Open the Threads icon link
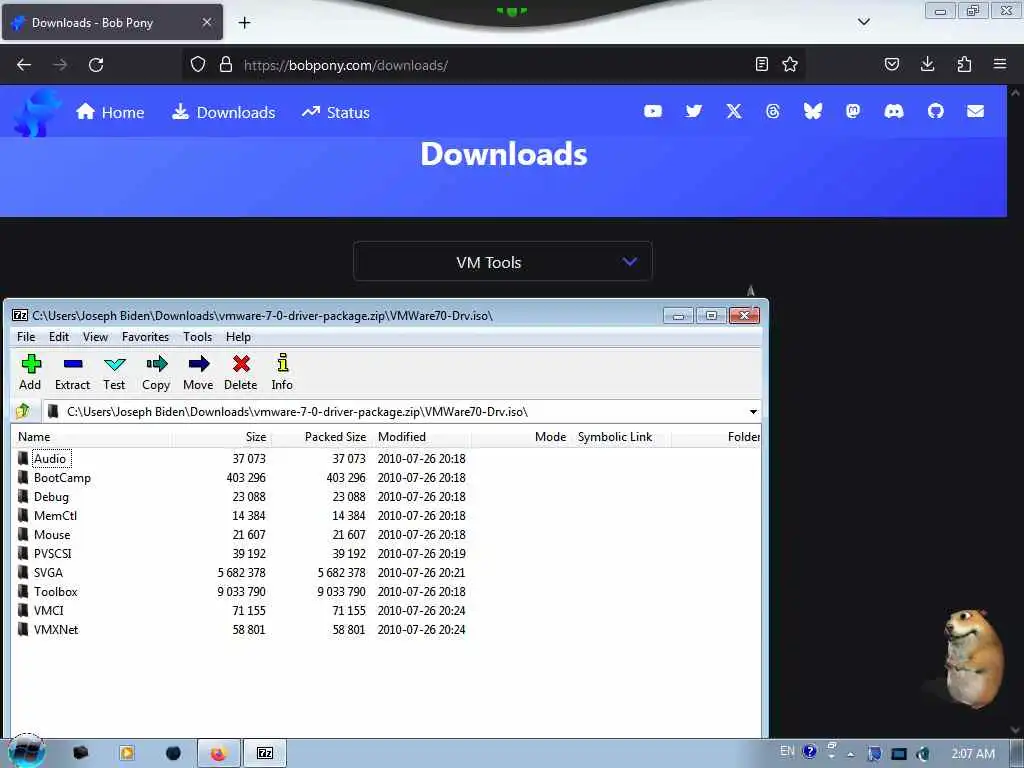Image resolution: width=1024 pixels, height=768 pixels. pos(773,112)
